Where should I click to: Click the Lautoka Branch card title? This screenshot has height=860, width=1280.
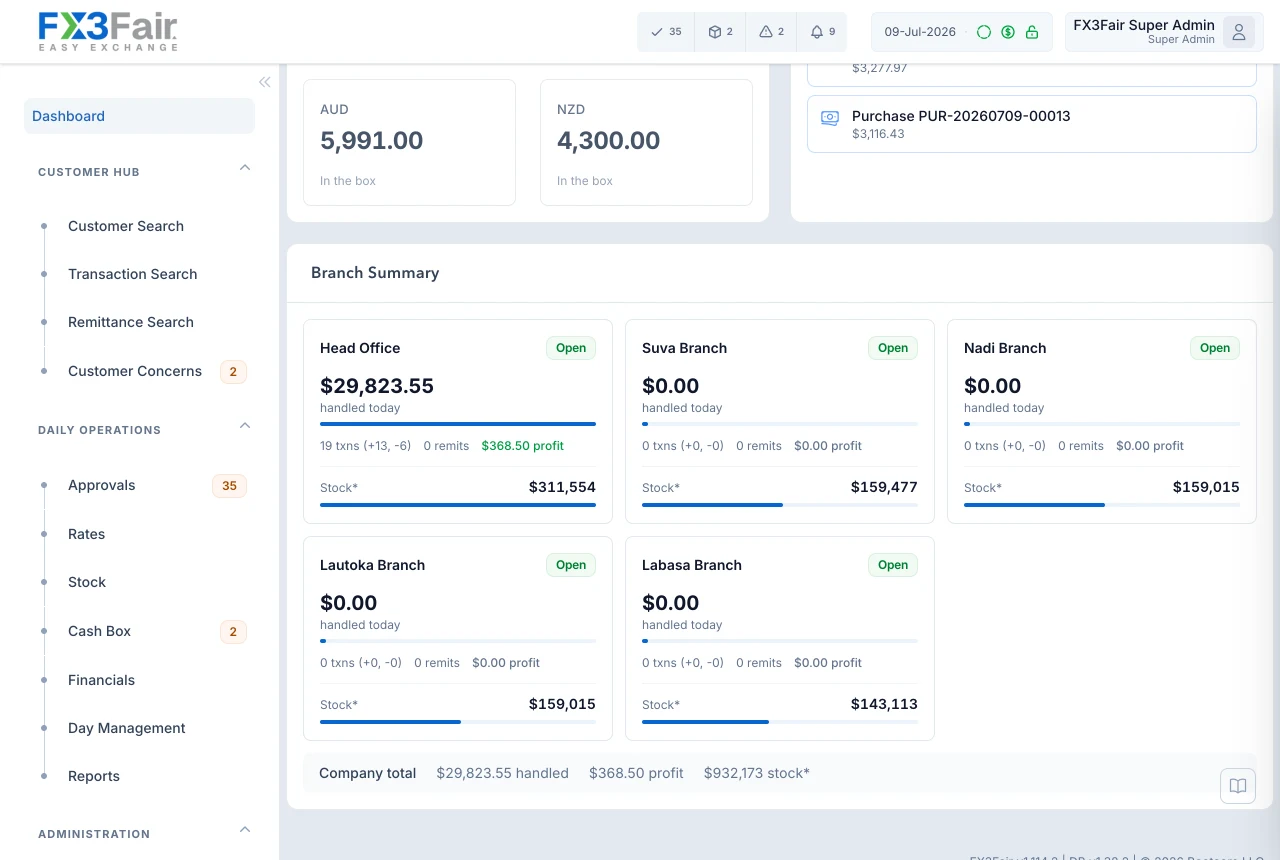372,565
